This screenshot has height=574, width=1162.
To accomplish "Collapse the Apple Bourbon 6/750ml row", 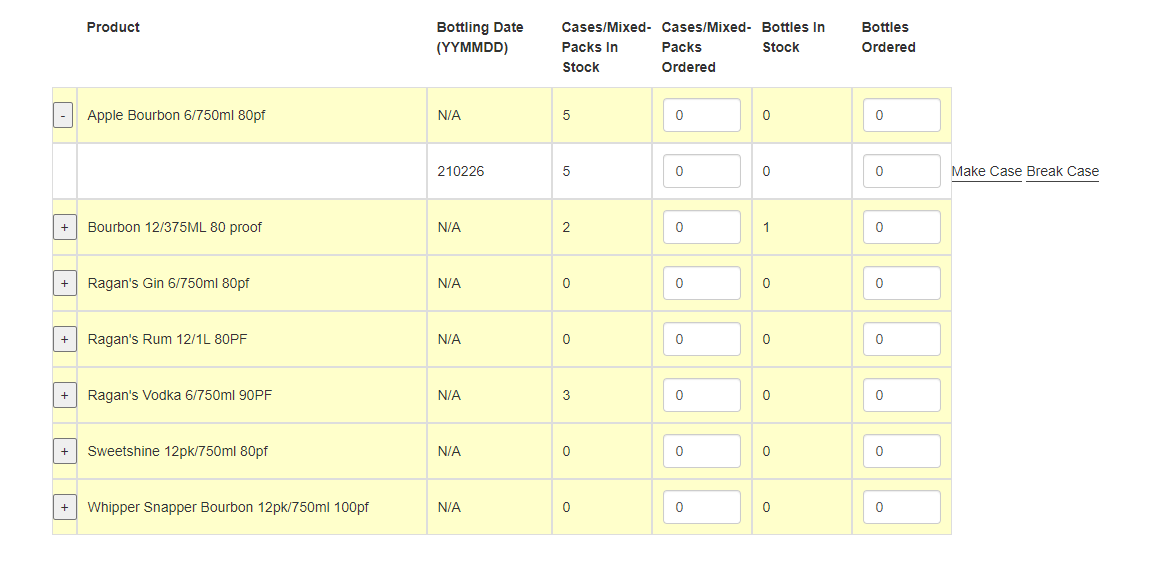I will [x=63, y=116].
